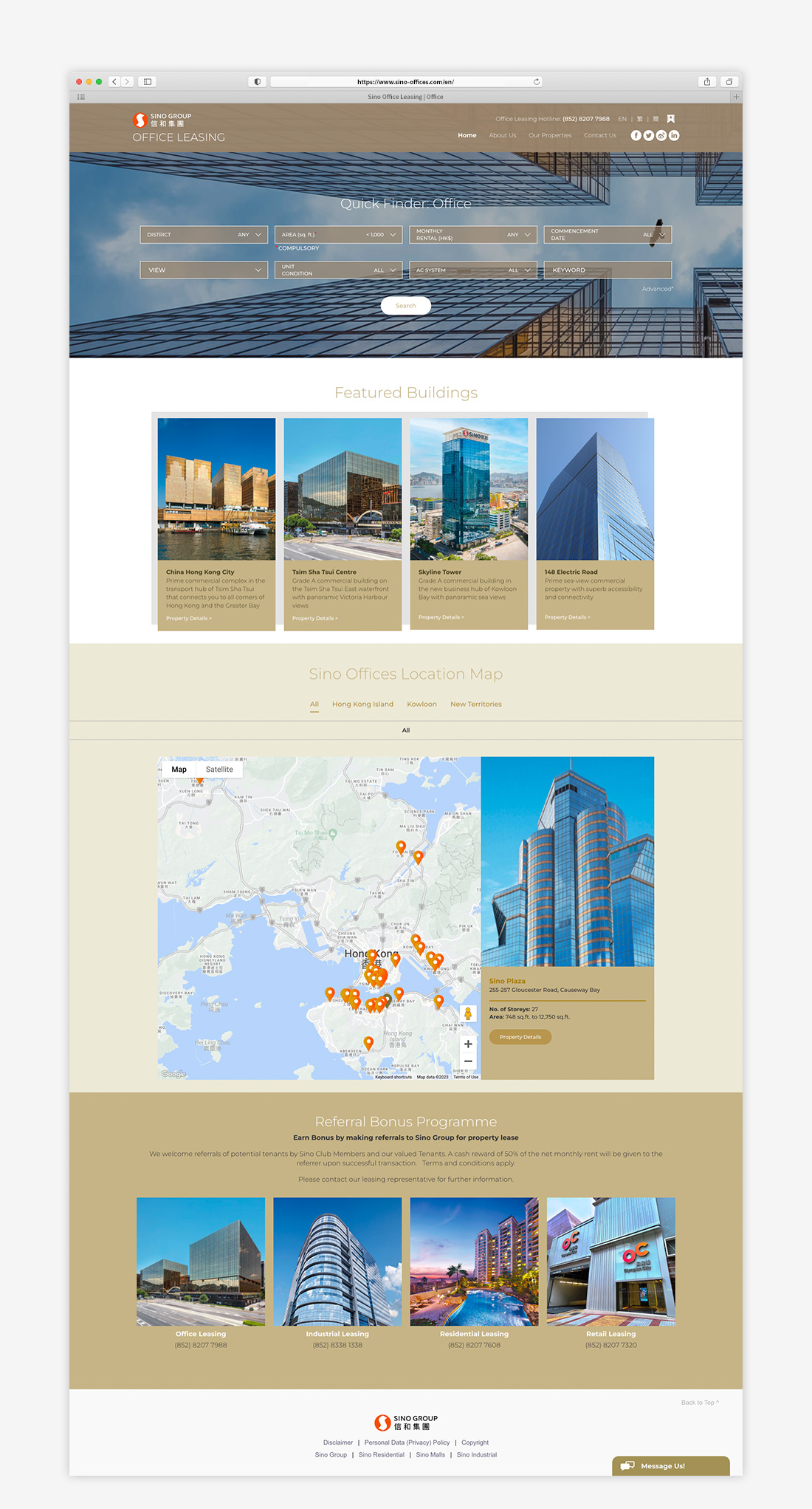Click the Street View pegman icon

(468, 1014)
